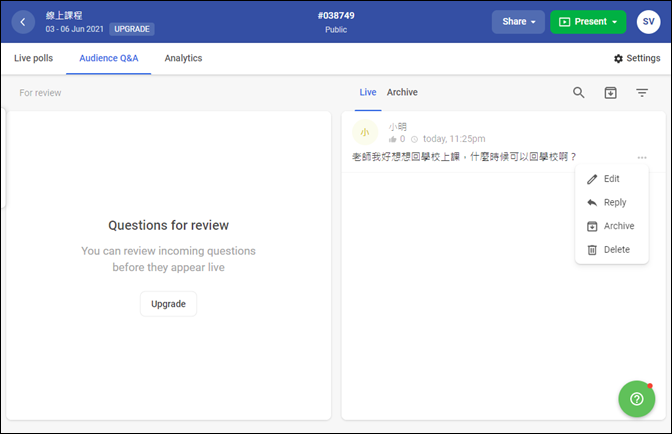Switch to the Live polls tab
Viewport: 672px width, 434px height.
click(x=33, y=58)
